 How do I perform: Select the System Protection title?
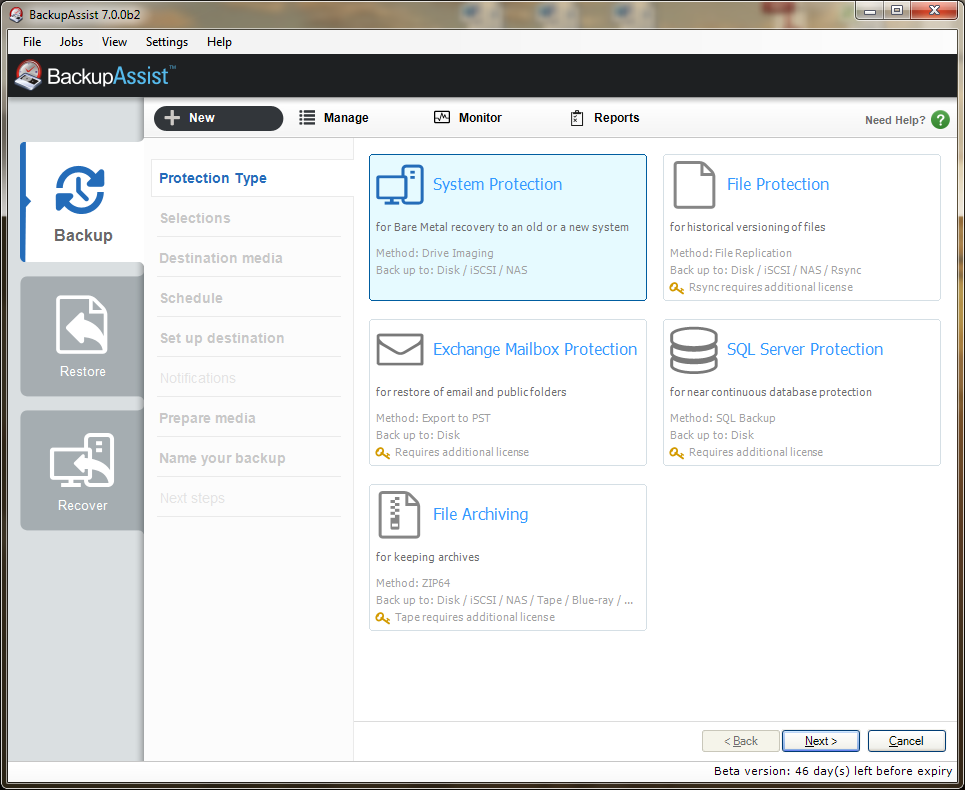coord(497,184)
